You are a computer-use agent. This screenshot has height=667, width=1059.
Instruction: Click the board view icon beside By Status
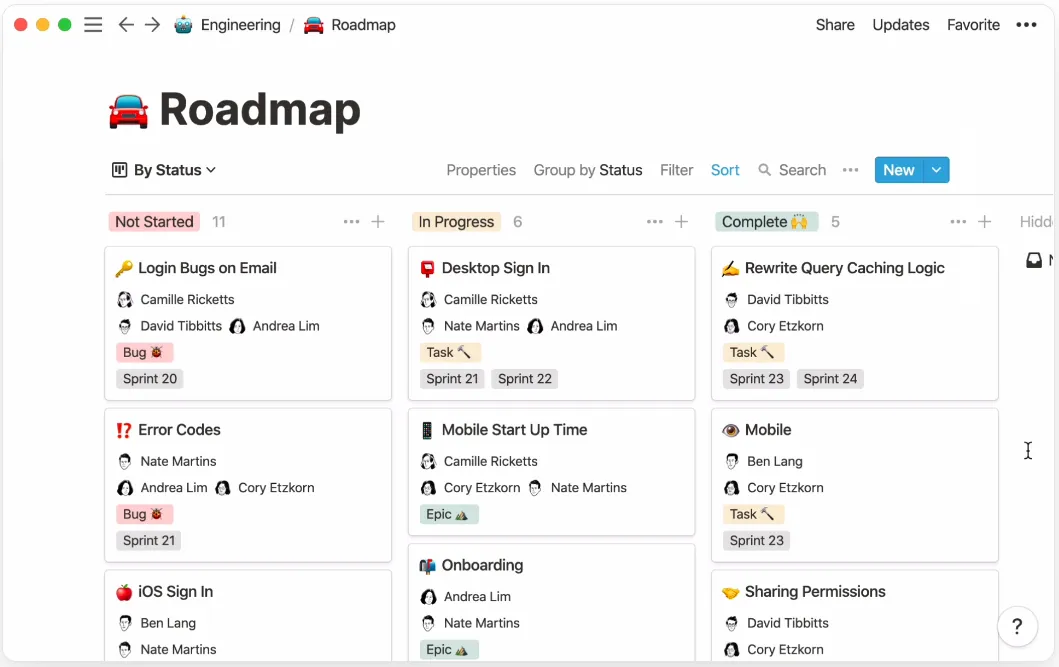pyautogui.click(x=119, y=170)
